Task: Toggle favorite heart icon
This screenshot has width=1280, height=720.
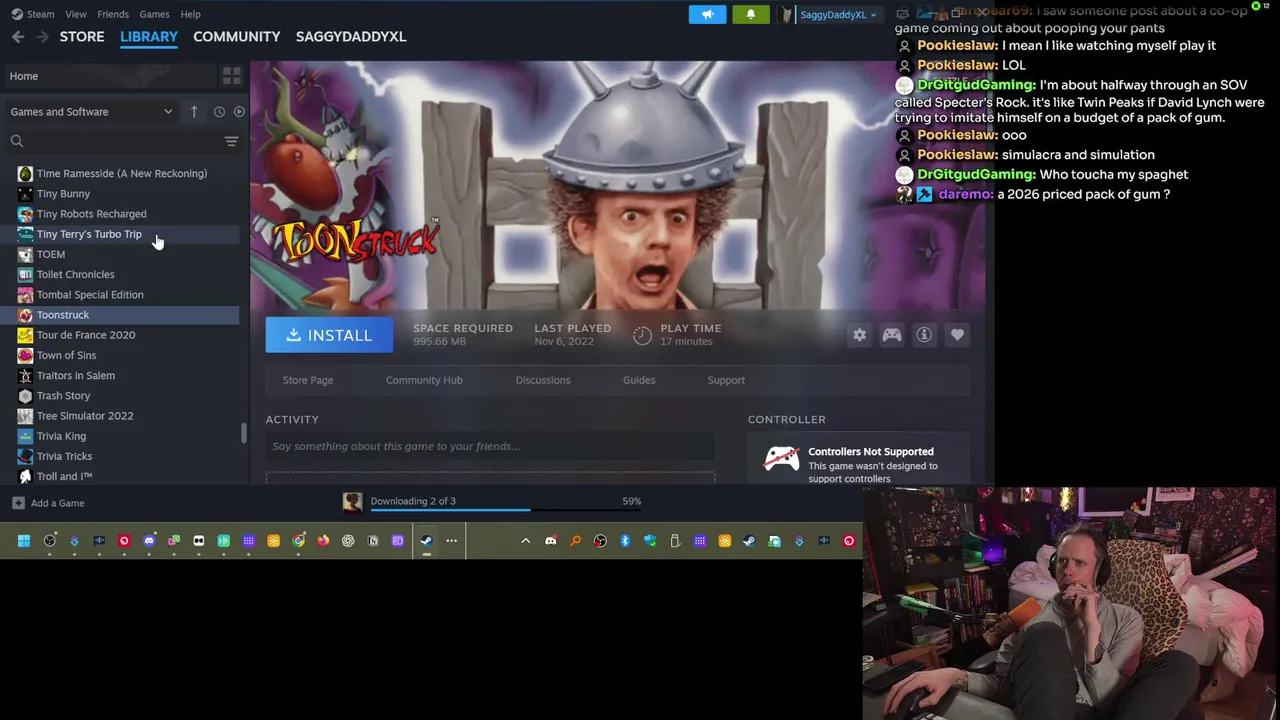Action: tap(957, 335)
